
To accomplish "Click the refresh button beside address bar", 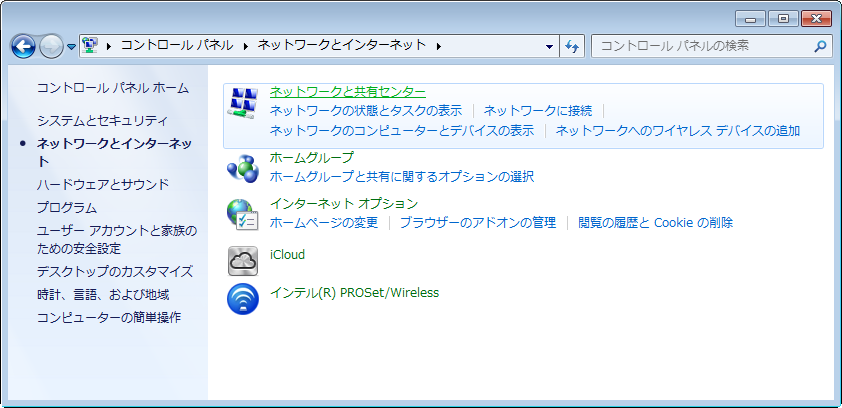I will tap(572, 47).
